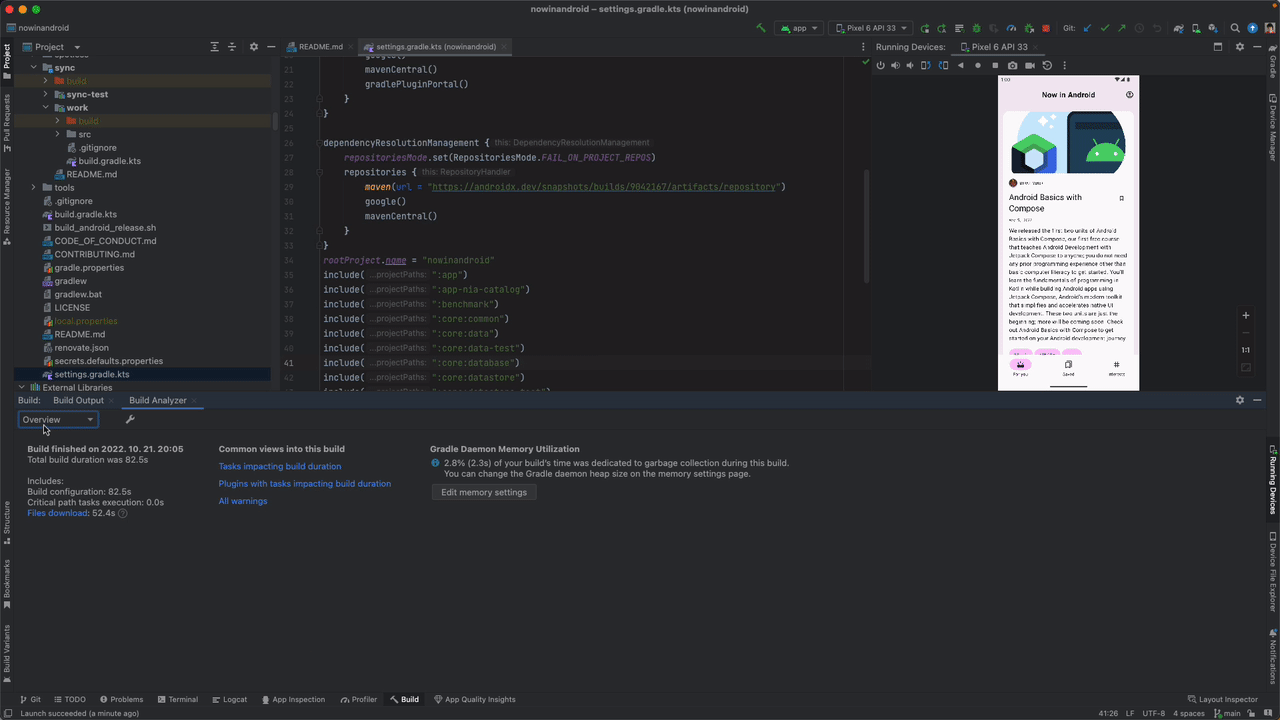The height and width of the screenshot is (720, 1280).
Task: Rotate the emulator left
Action: pos(927,66)
